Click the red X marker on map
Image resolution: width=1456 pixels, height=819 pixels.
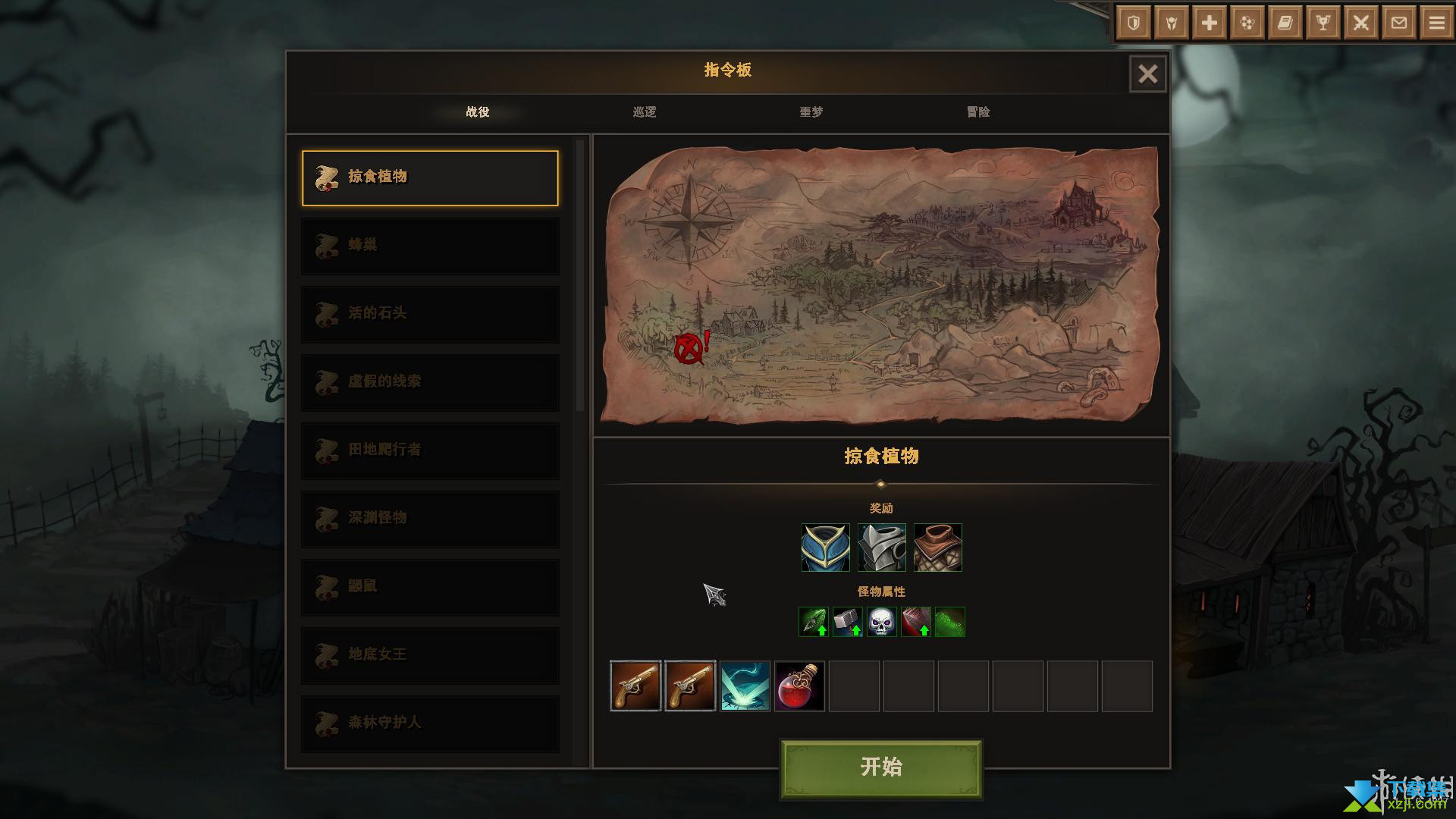click(688, 349)
